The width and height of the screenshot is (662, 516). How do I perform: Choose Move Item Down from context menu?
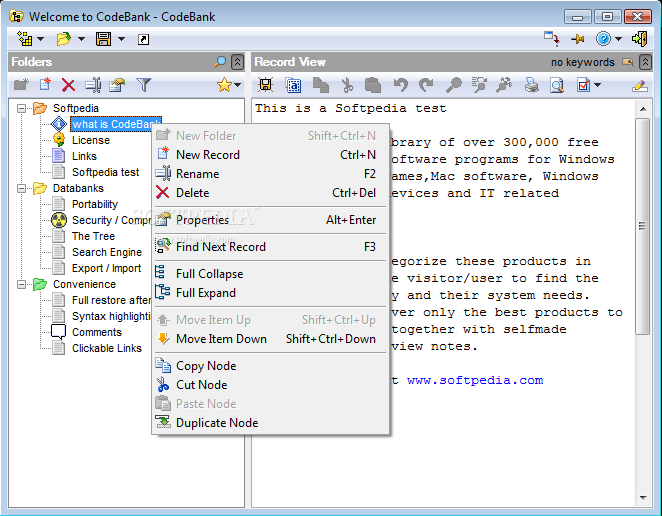(270, 339)
